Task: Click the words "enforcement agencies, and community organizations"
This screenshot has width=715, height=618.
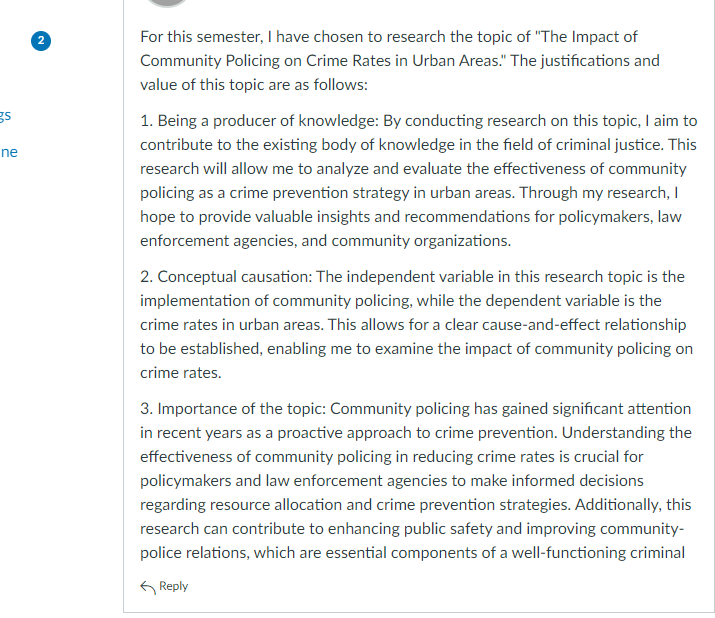Action: 325,241
